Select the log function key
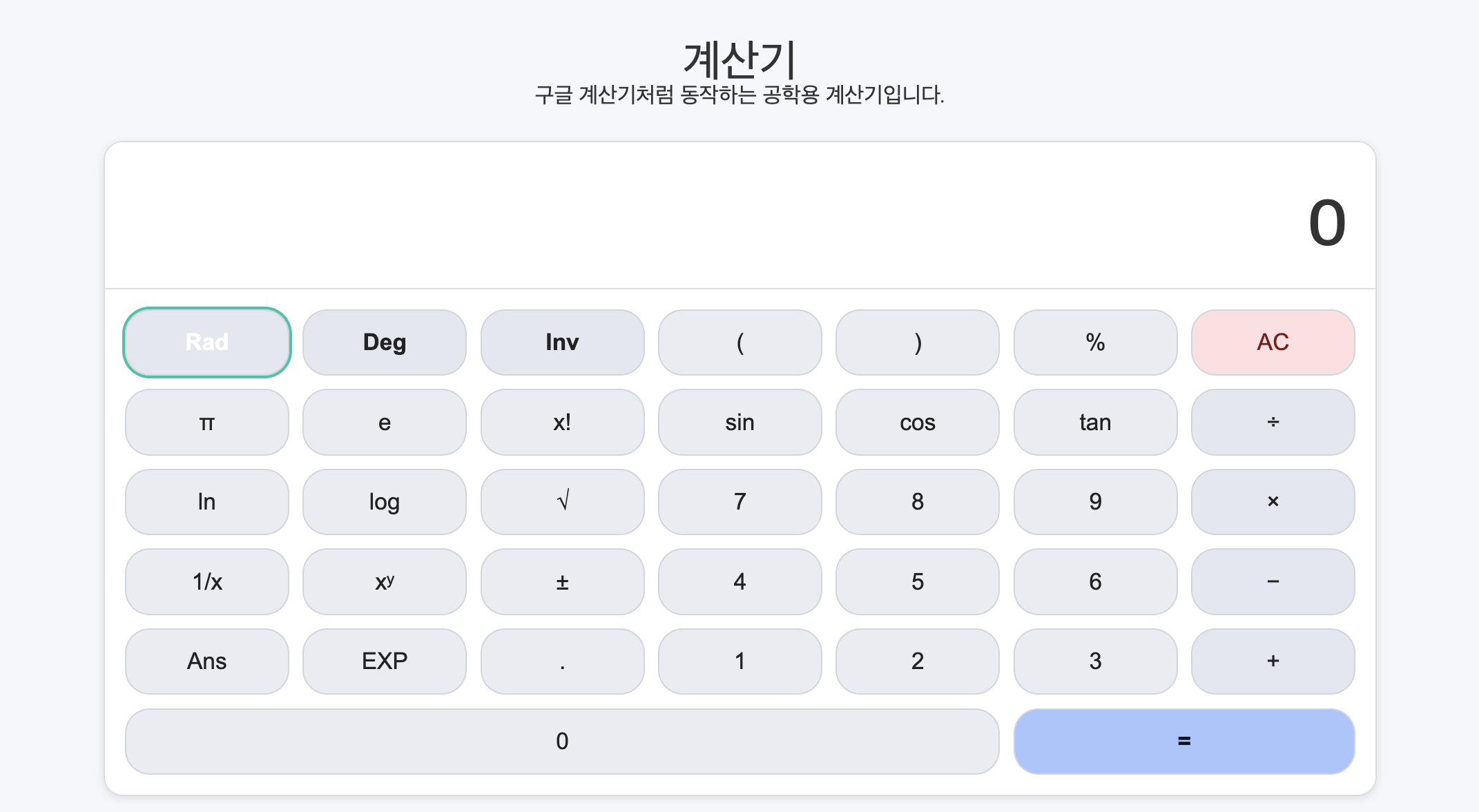Viewport: 1479px width, 812px height. click(x=384, y=502)
